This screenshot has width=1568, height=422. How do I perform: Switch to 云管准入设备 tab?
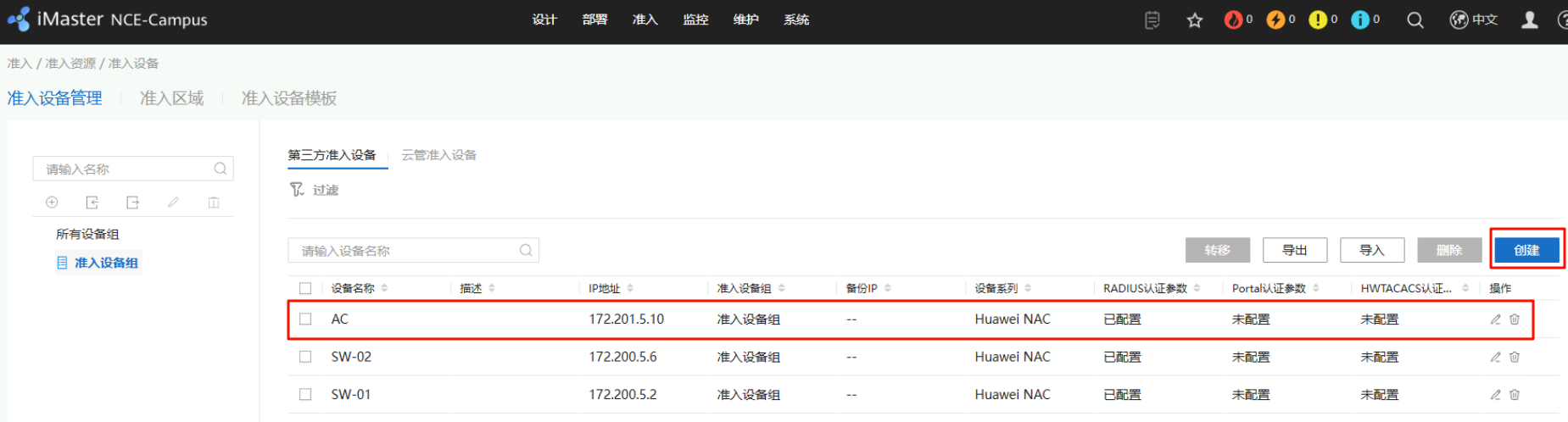pyautogui.click(x=438, y=155)
